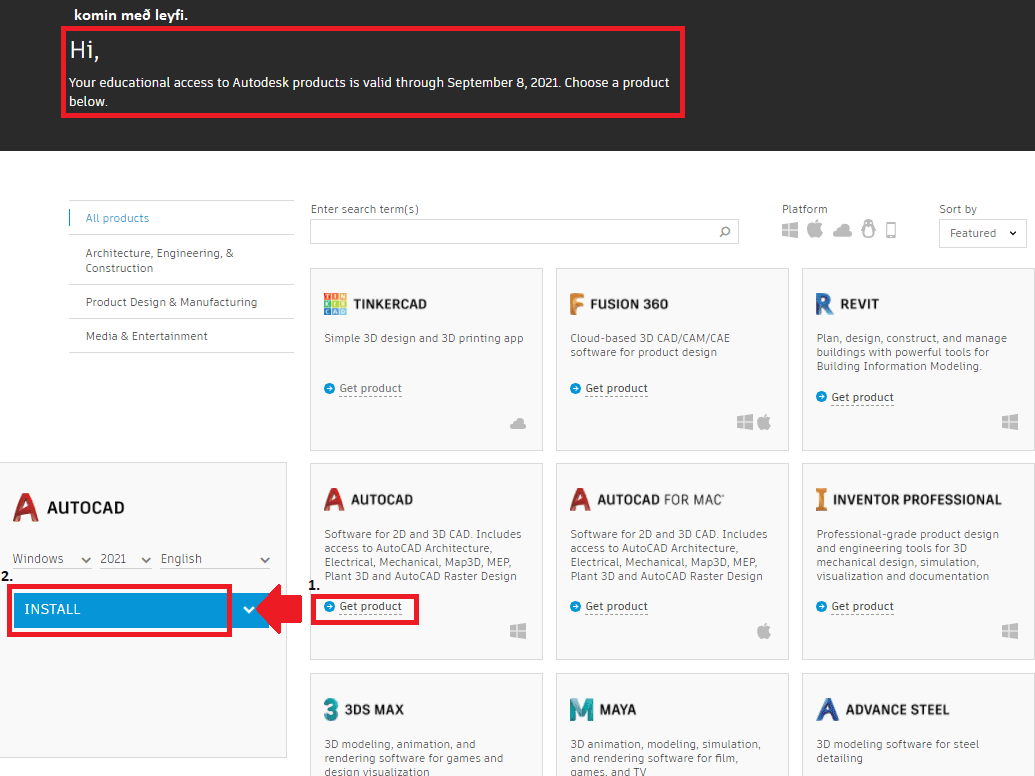Click Get product under AutoCAD
Screen dimensions: 1035x776
coord(369,607)
